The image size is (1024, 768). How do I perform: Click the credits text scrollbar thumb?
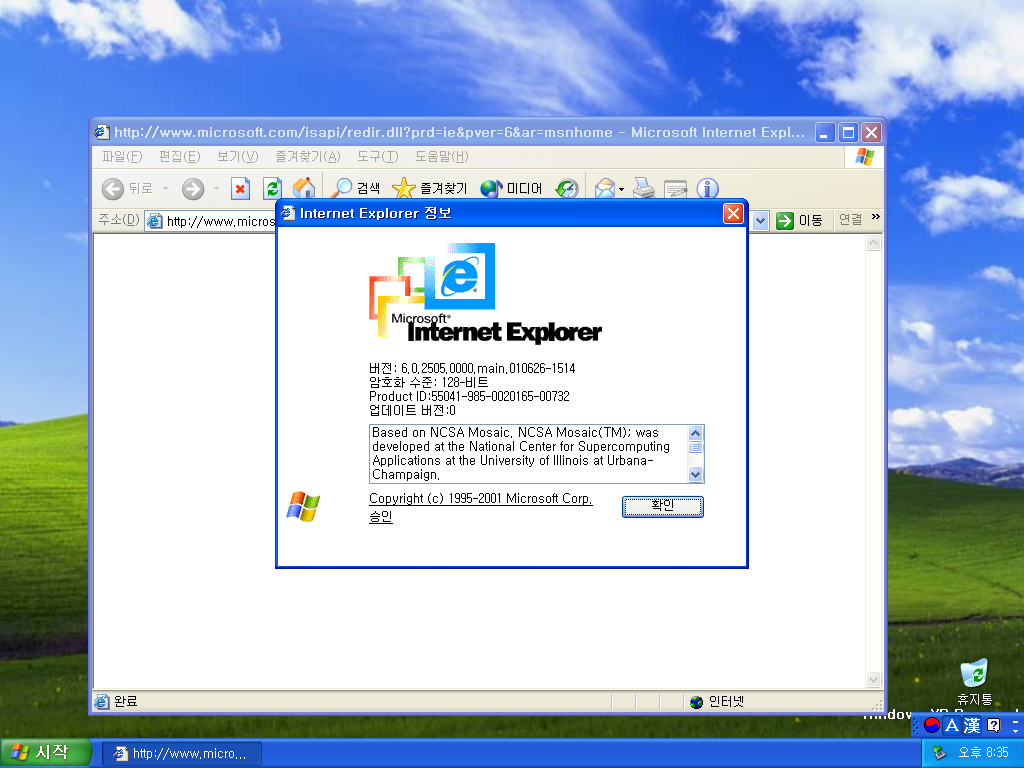click(x=696, y=447)
